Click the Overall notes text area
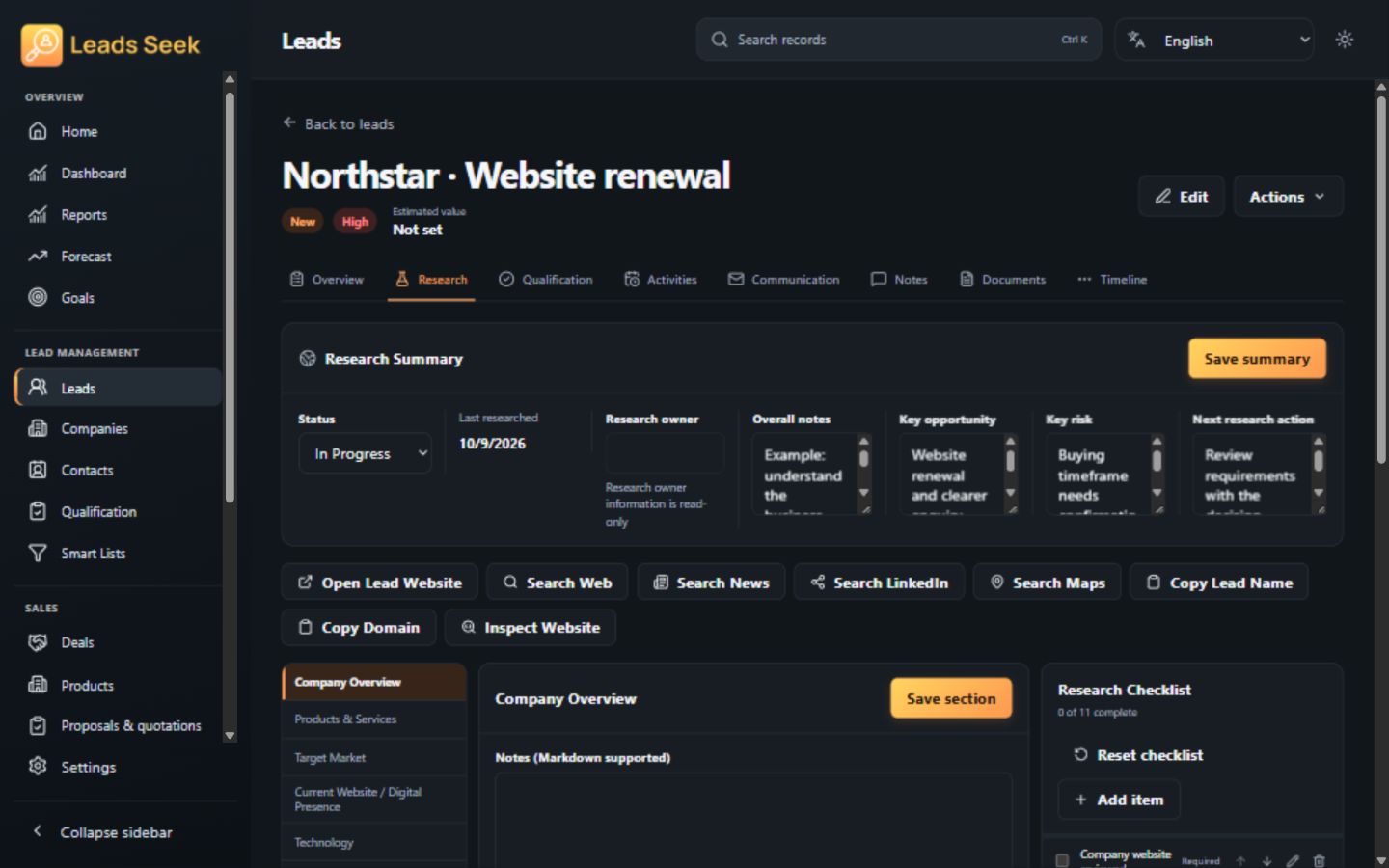Image resolution: width=1389 pixels, height=868 pixels. pos(811,474)
